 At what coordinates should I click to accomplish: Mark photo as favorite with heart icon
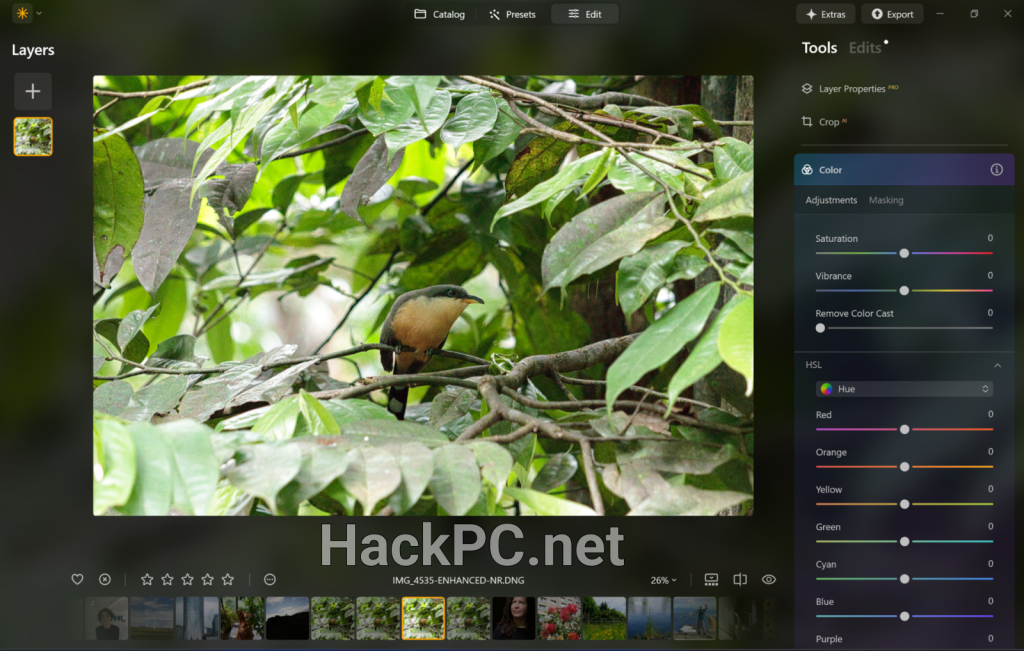point(77,579)
